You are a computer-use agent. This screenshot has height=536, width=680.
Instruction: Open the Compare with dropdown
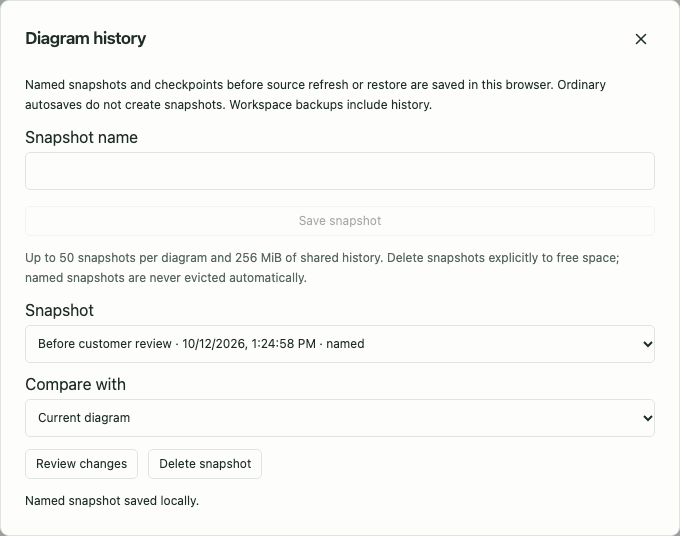click(340, 418)
